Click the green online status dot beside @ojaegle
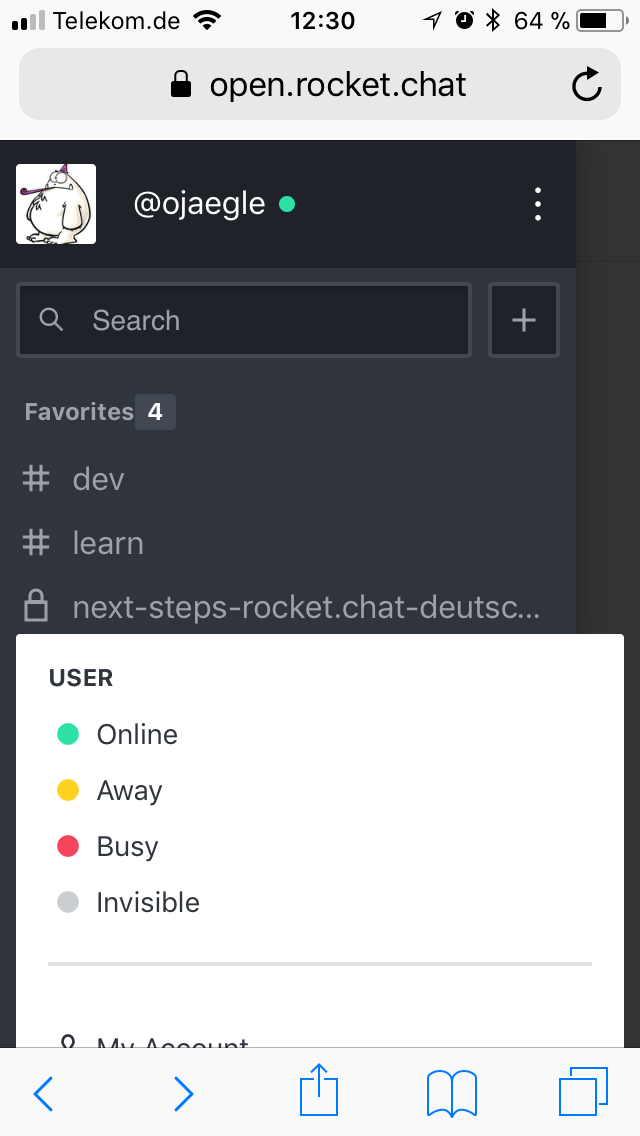 click(x=286, y=203)
